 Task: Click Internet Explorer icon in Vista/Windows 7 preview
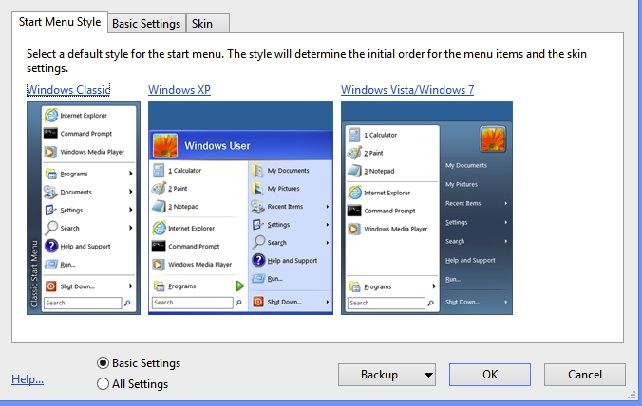coord(355,192)
